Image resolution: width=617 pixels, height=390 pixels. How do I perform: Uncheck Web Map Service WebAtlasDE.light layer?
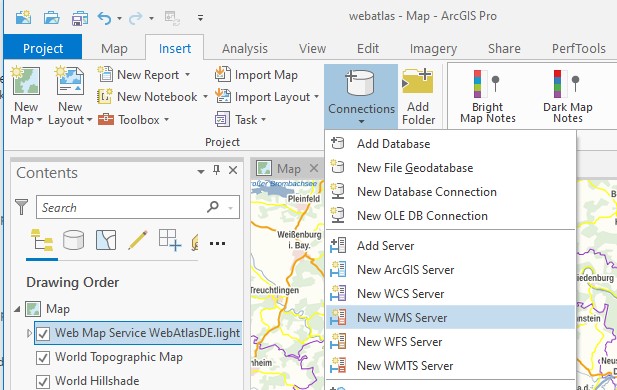42,334
